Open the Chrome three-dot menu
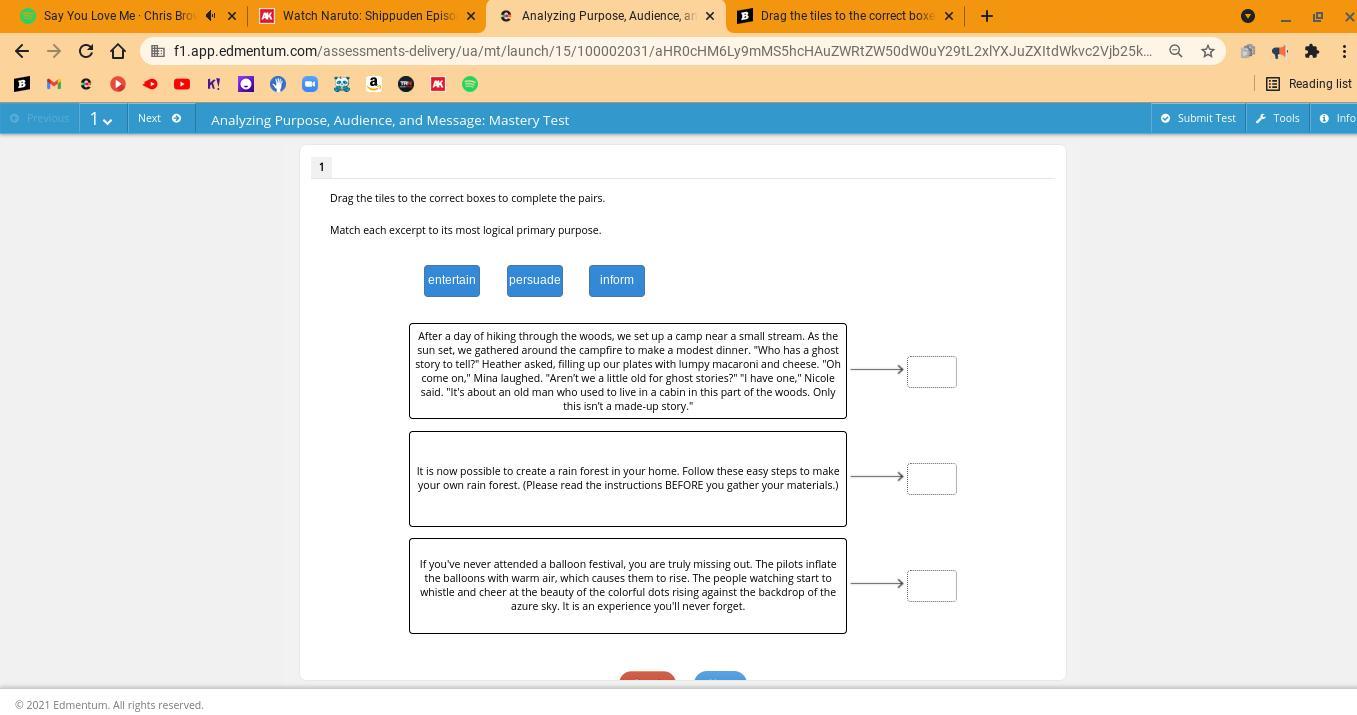The width and height of the screenshot is (1357, 715). (1343, 51)
